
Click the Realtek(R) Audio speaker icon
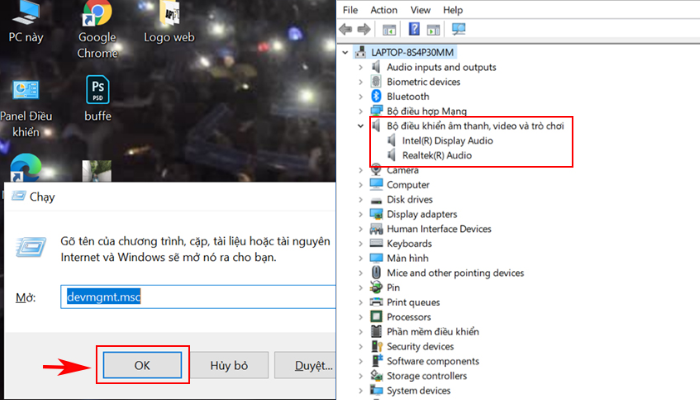(x=392, y=155)
